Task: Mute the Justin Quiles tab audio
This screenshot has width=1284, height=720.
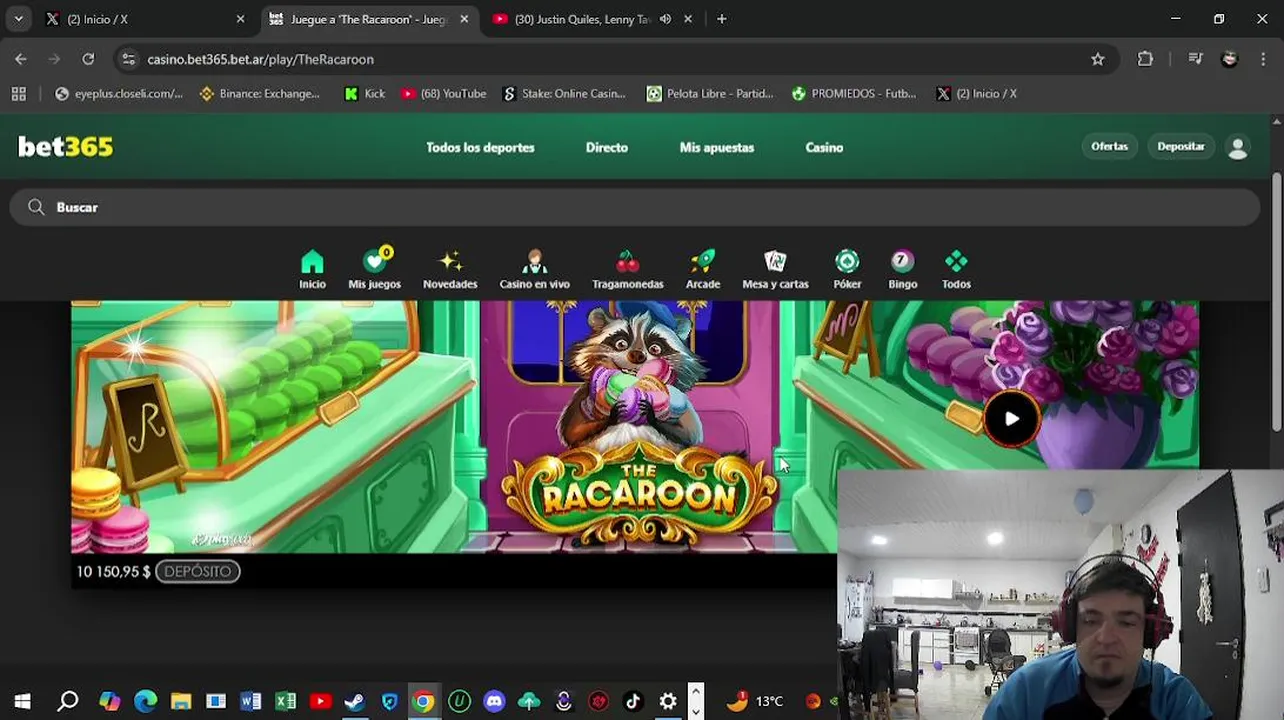Action: click(665, 19)
